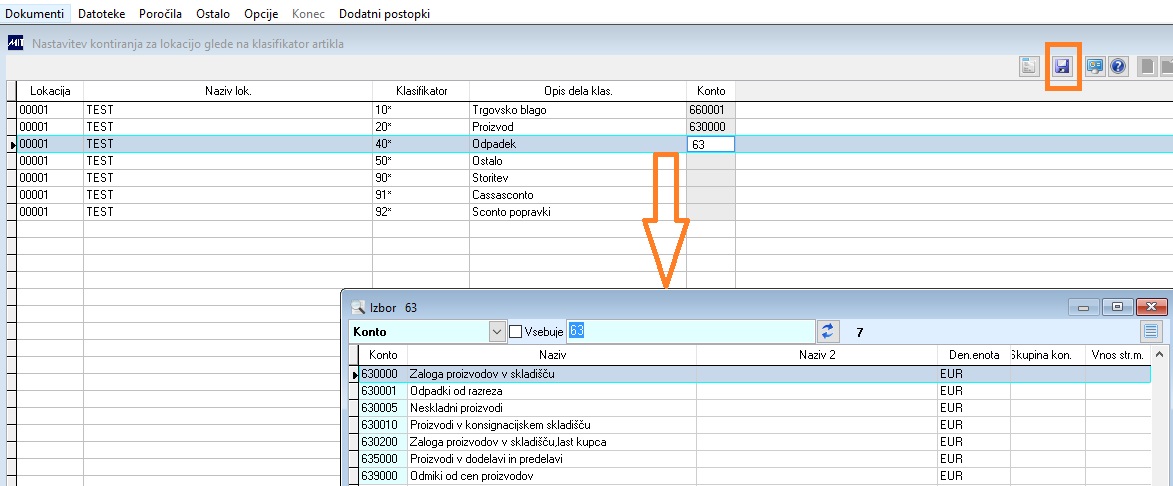Click the refresh arrows icon in Izbor window
The image size is (1173, 486).
tap(827, 331)
